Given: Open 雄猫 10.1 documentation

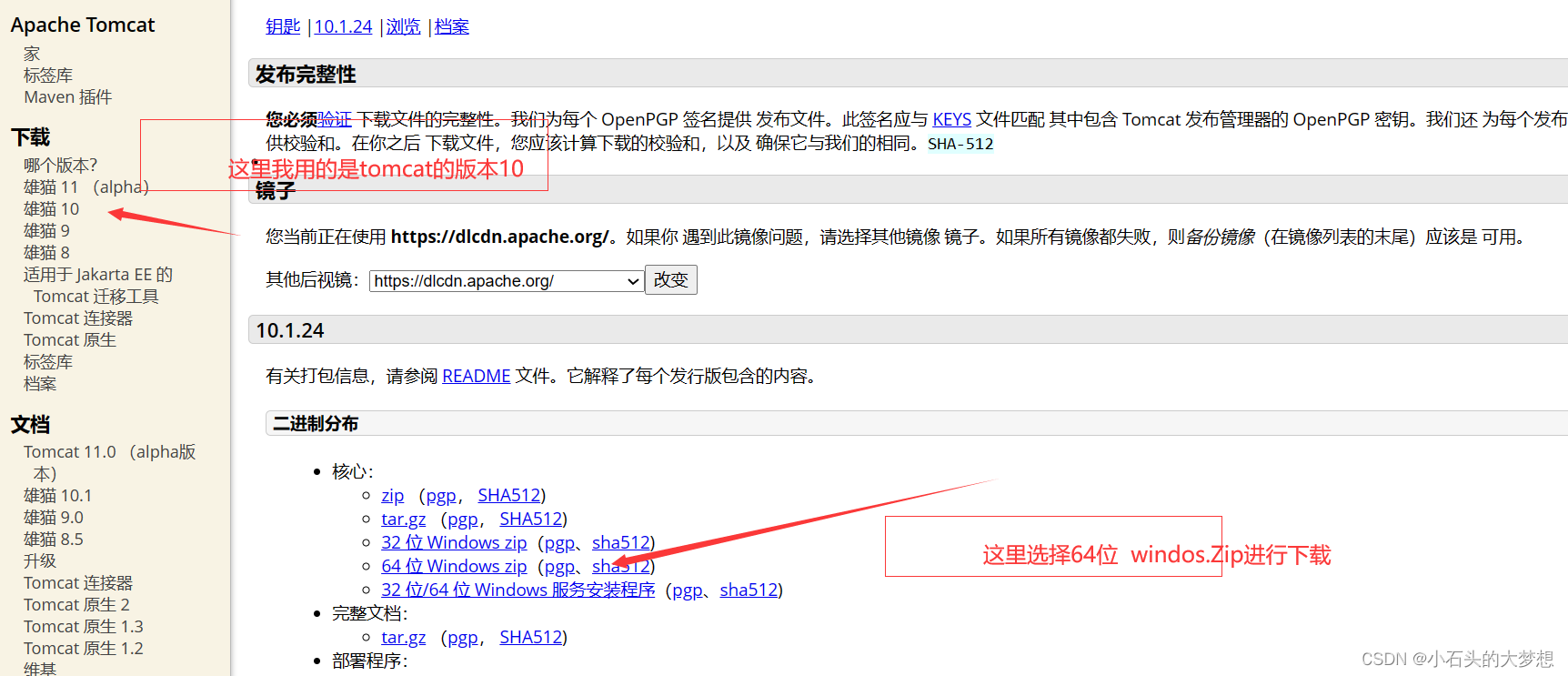Looking at the screenshot, I should coord(58,496).
